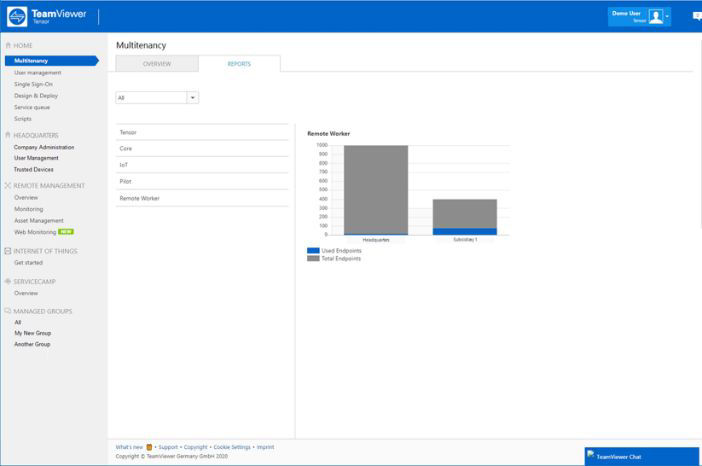702x466 pixels.
Task: Click the MANAGED GROUPS section icon
Action: click(x=8, y=311)
